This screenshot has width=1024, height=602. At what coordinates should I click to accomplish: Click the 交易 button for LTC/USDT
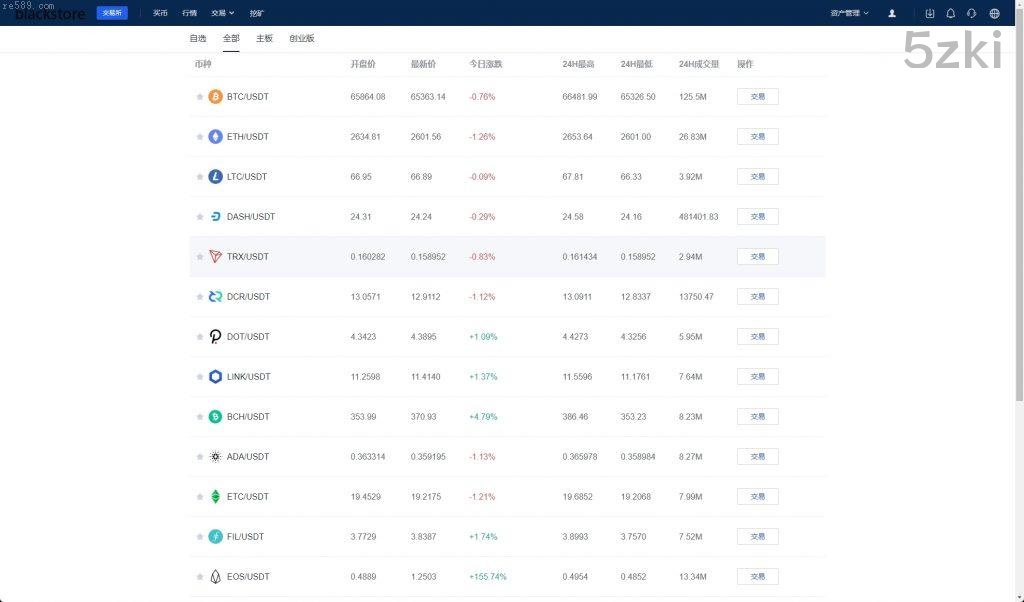click(x=757, y=177)
